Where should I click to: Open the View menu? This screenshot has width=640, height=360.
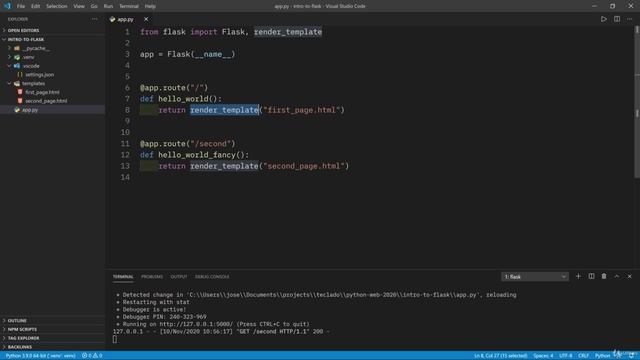(79, 6)
